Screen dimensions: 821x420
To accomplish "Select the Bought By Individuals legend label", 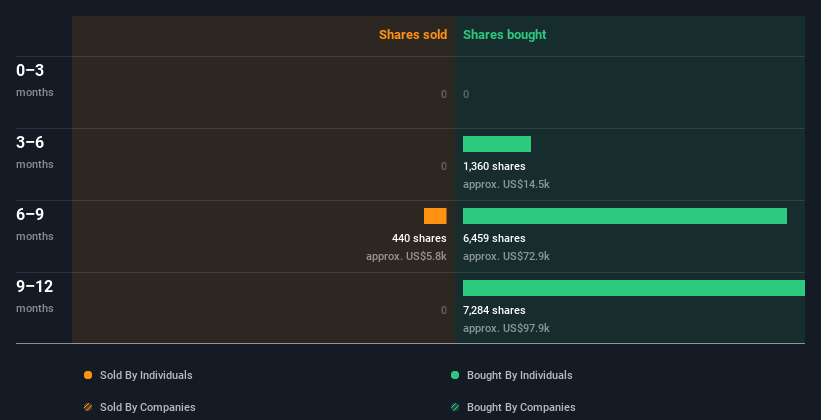I will coord(519,375).
